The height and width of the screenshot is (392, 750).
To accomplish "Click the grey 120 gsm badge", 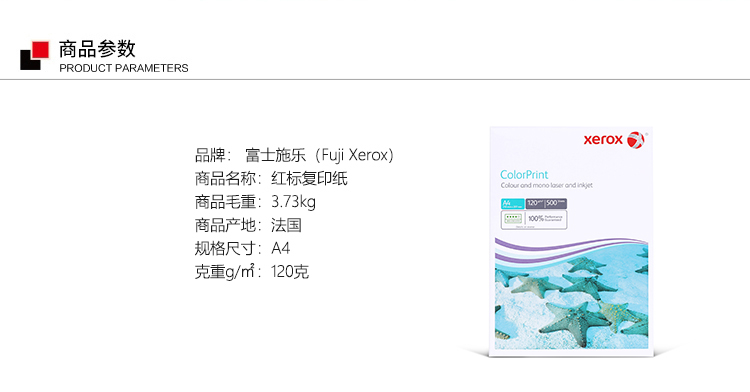I will (x=535, y=203).
